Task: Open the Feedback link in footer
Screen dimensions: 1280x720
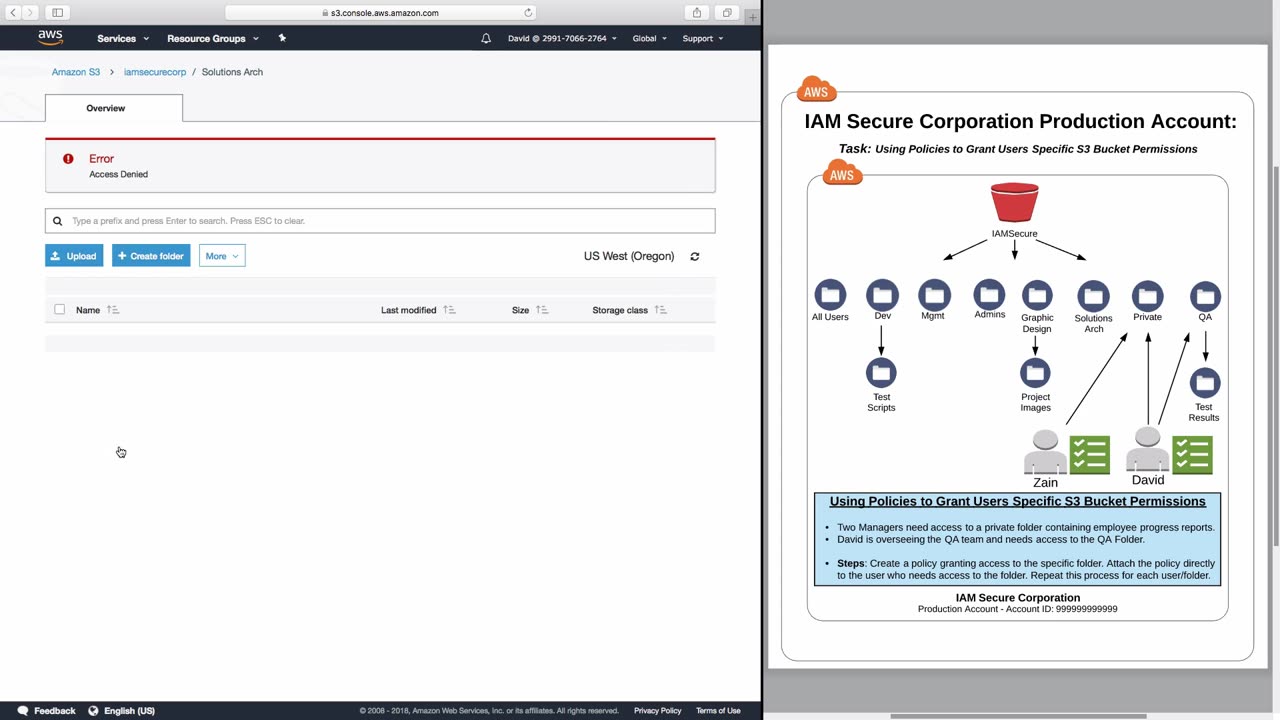Action: [x=47, y=711]
